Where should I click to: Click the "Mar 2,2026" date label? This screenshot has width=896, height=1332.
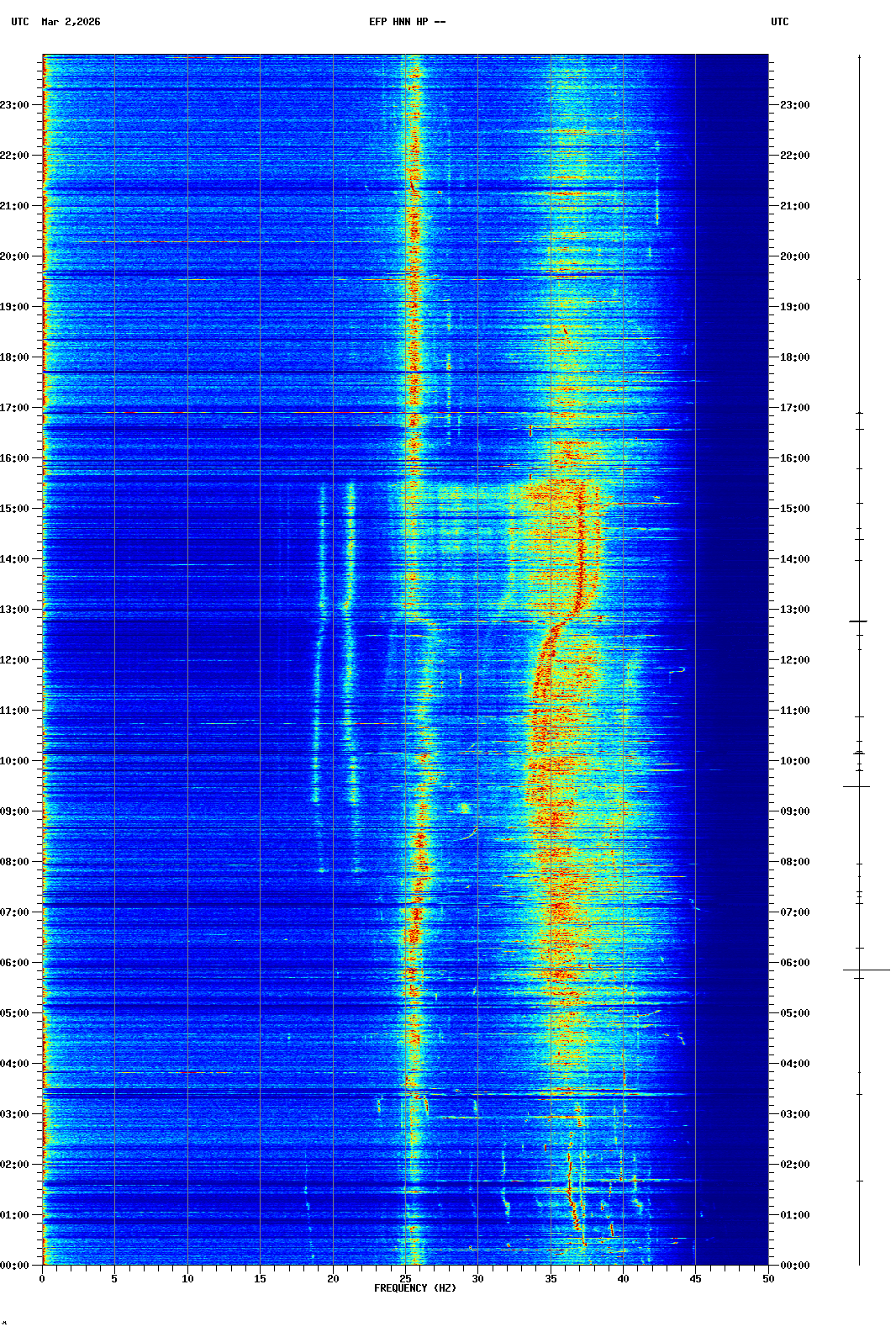coord(71,22)
